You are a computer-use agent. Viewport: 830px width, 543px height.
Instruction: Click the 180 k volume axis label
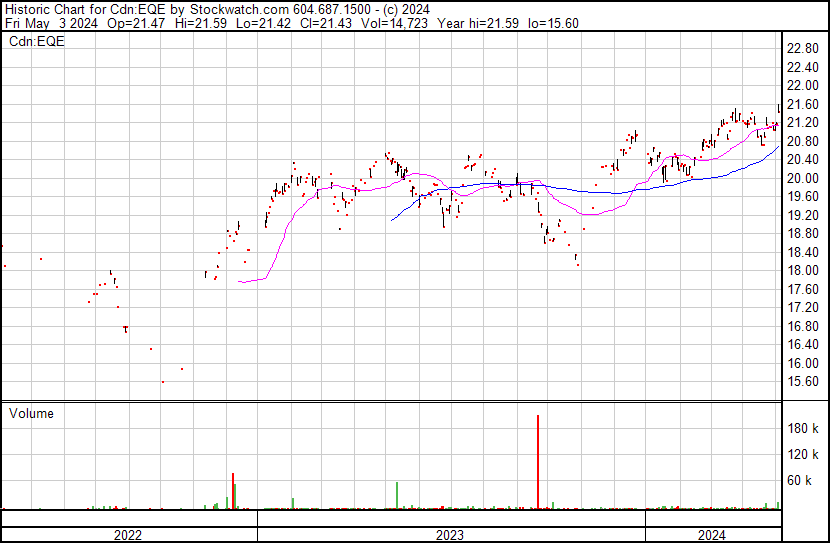(x=802, y=428)
